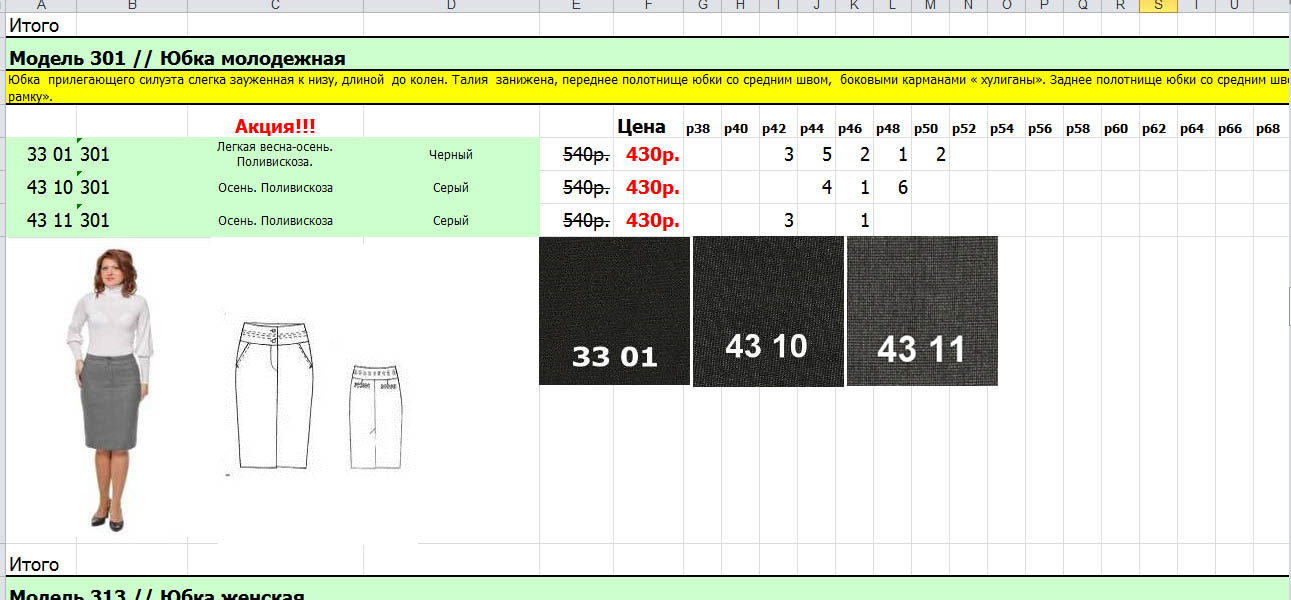Click 'Серый' color in row 43 10 301
1291x600 pixels.
pos(451,188)
